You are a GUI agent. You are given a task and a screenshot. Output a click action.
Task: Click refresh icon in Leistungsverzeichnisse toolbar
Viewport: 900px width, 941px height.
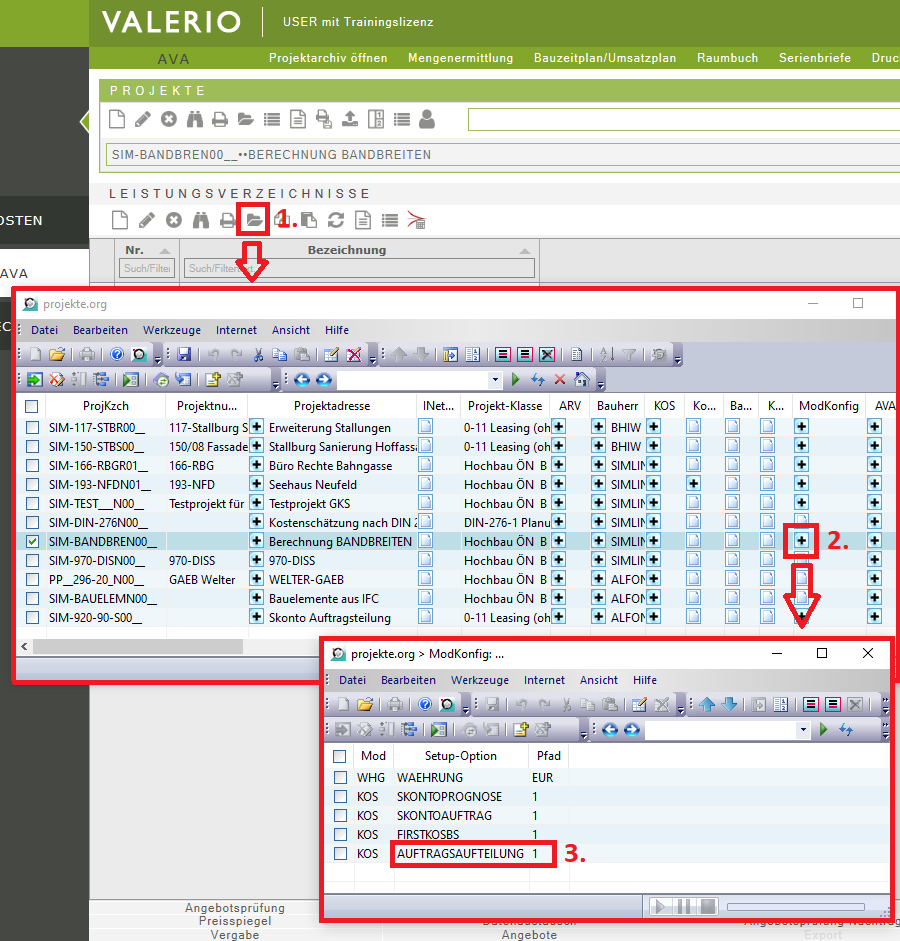point(336,220)
